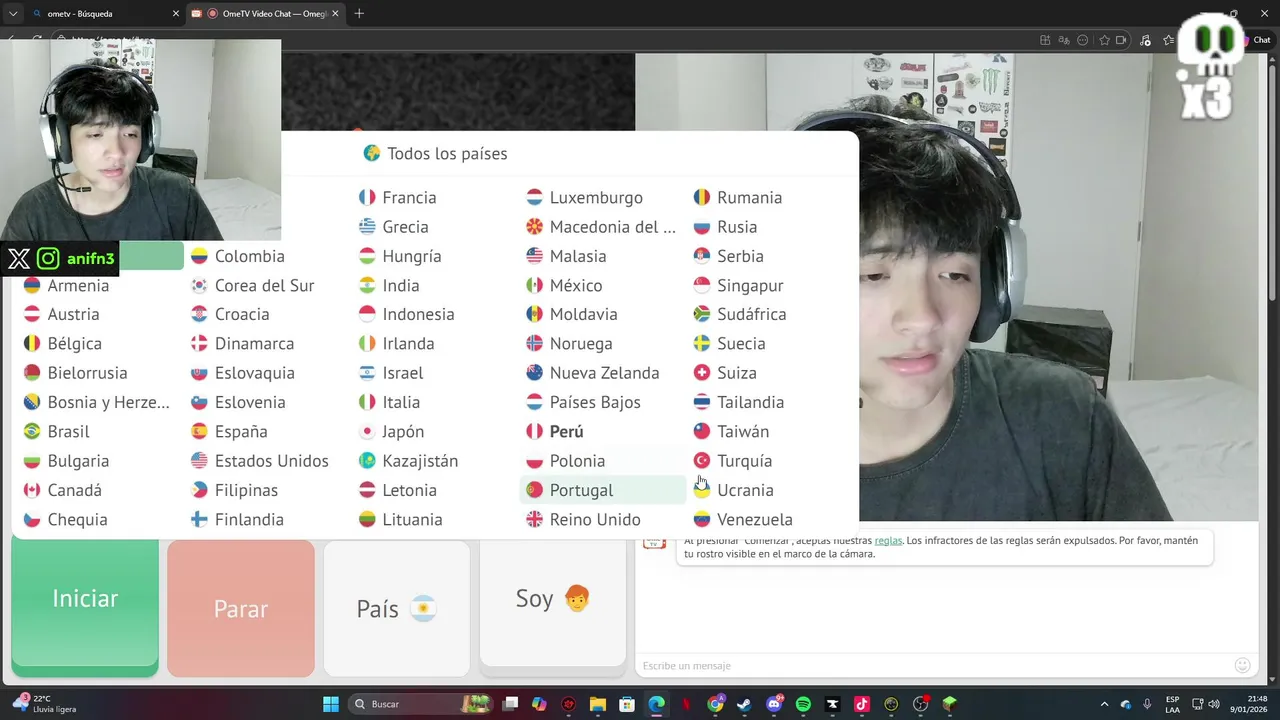Screen dimensions: 1280x720
Task: Open the favorites list icon
Action: pyautogui.click(x=1168, y=40)
